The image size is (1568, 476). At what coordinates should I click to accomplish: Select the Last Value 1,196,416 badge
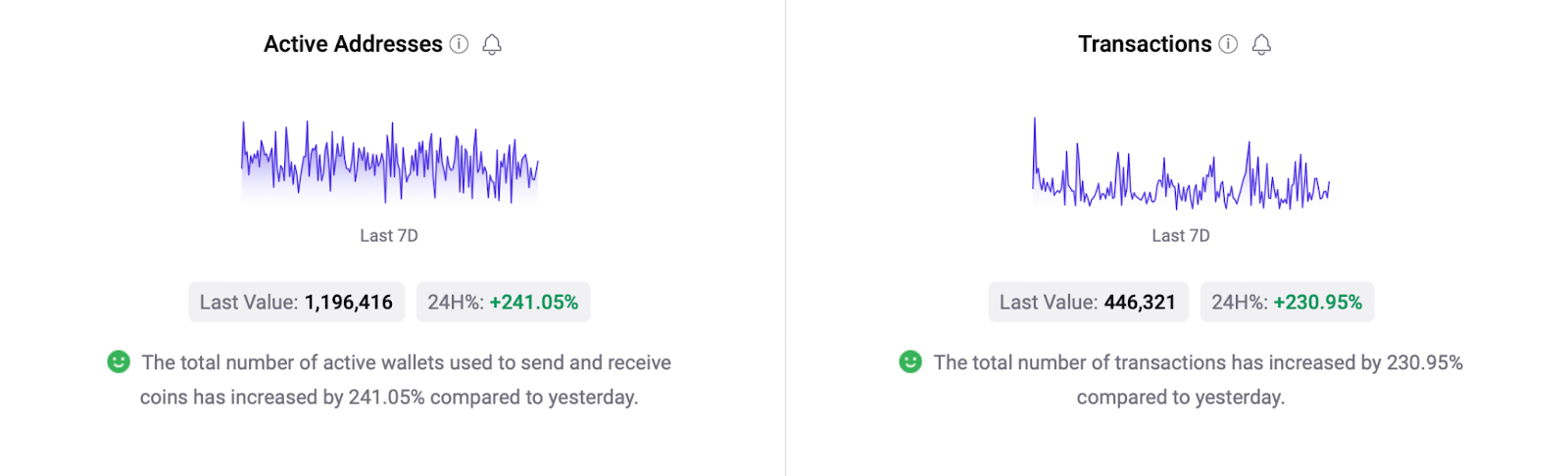pos(296,302)
